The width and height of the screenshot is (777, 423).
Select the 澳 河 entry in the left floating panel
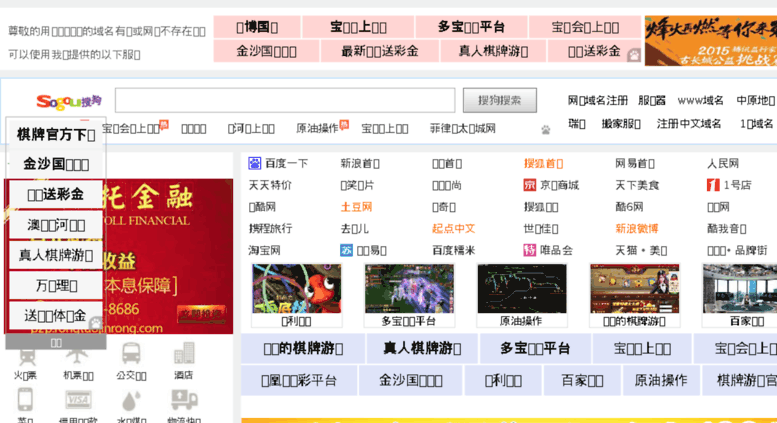click(x=56, y=225)
